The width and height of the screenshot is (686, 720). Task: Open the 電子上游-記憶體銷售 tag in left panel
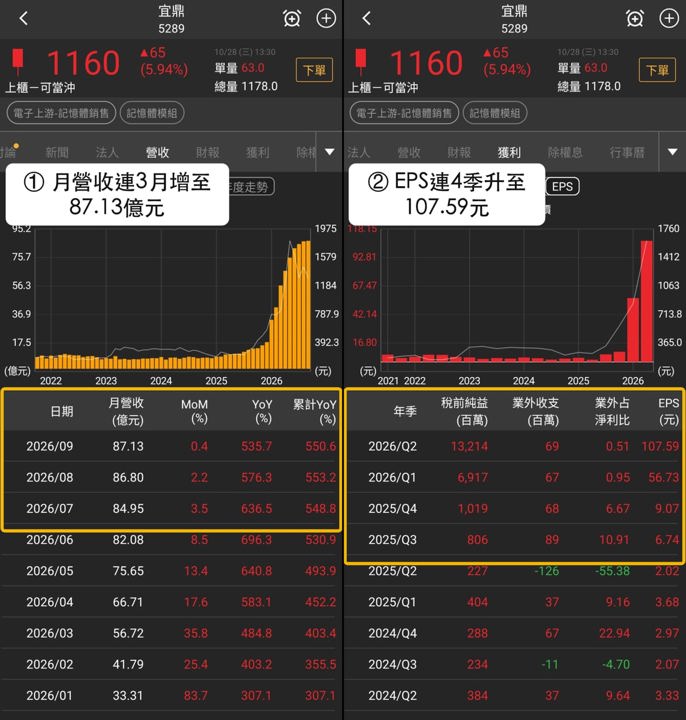pyautogui.click(x=61, y=113)
